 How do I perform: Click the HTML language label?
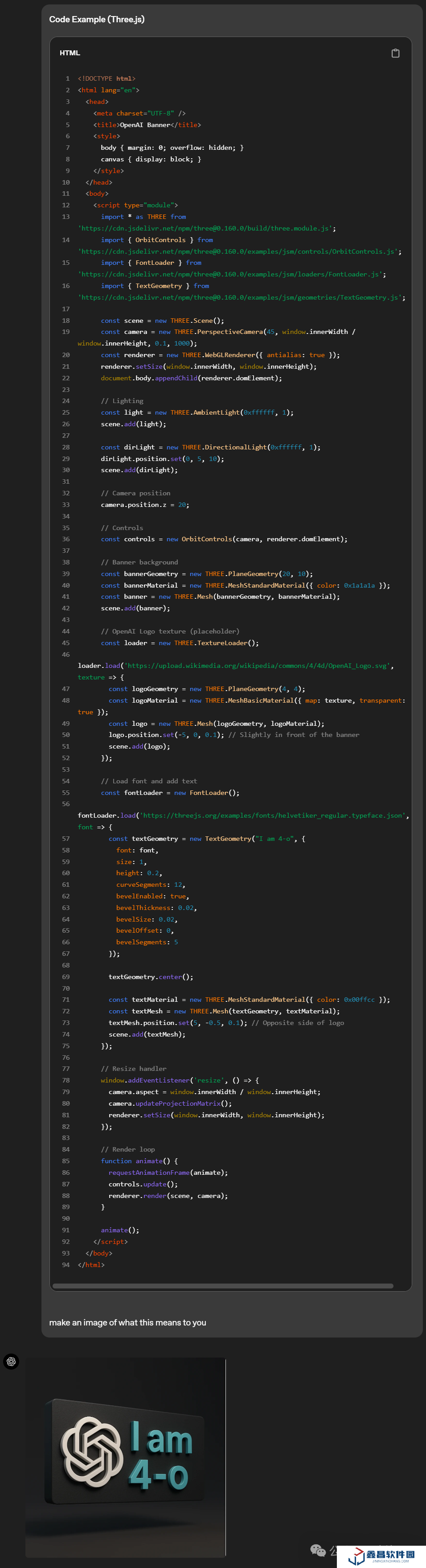[x=70, y=53]
